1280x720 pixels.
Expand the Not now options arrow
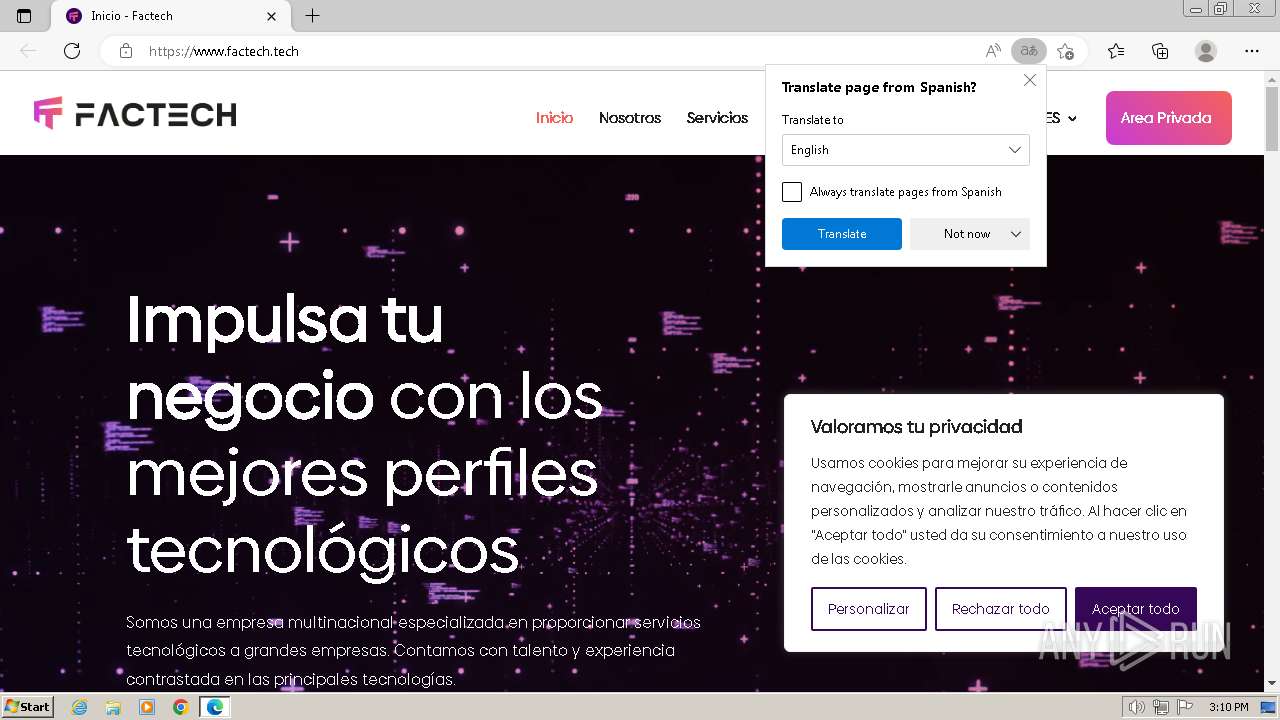pos(1016,234)
